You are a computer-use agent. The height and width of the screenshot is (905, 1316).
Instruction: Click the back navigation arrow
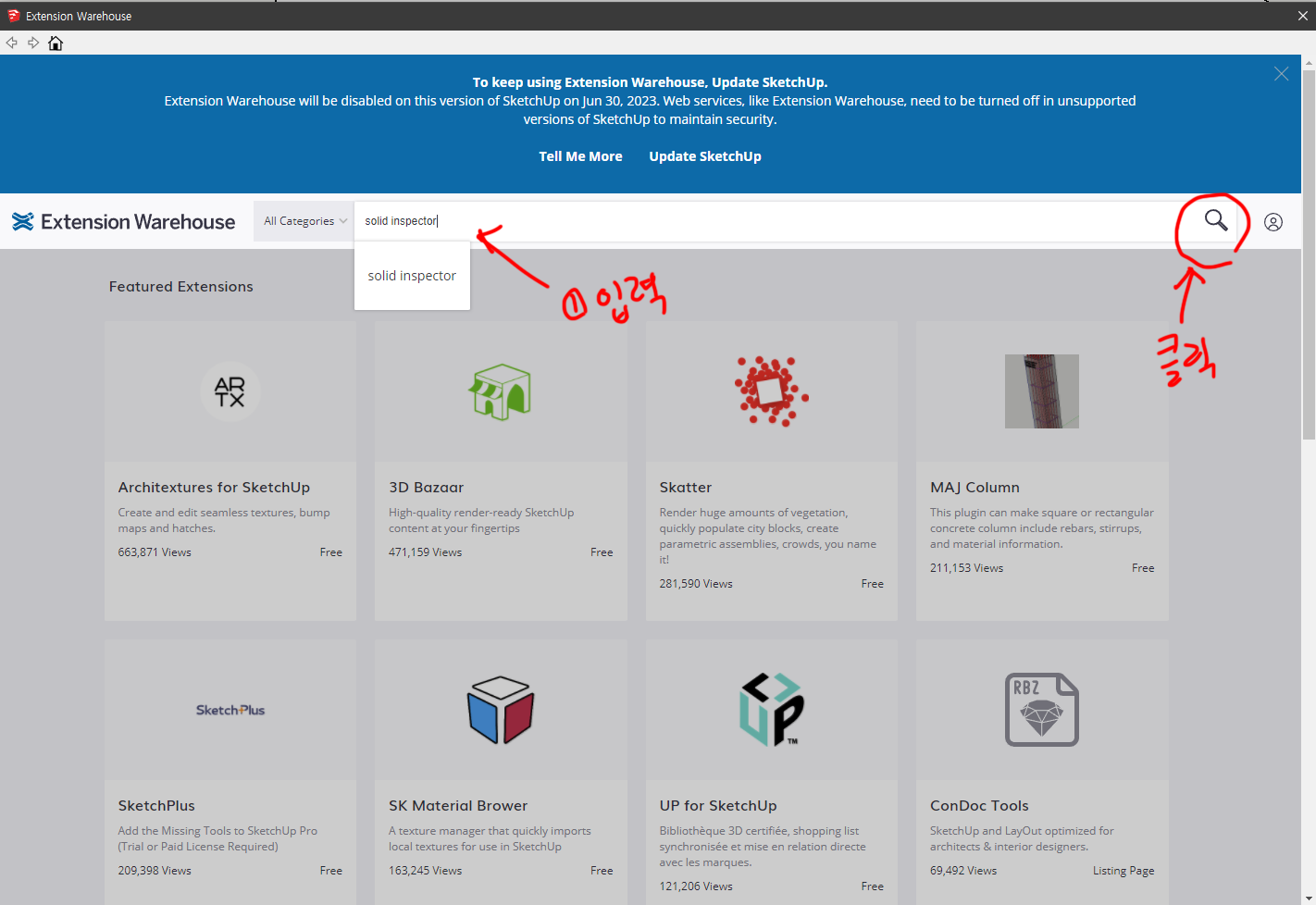tap(11, 43)
